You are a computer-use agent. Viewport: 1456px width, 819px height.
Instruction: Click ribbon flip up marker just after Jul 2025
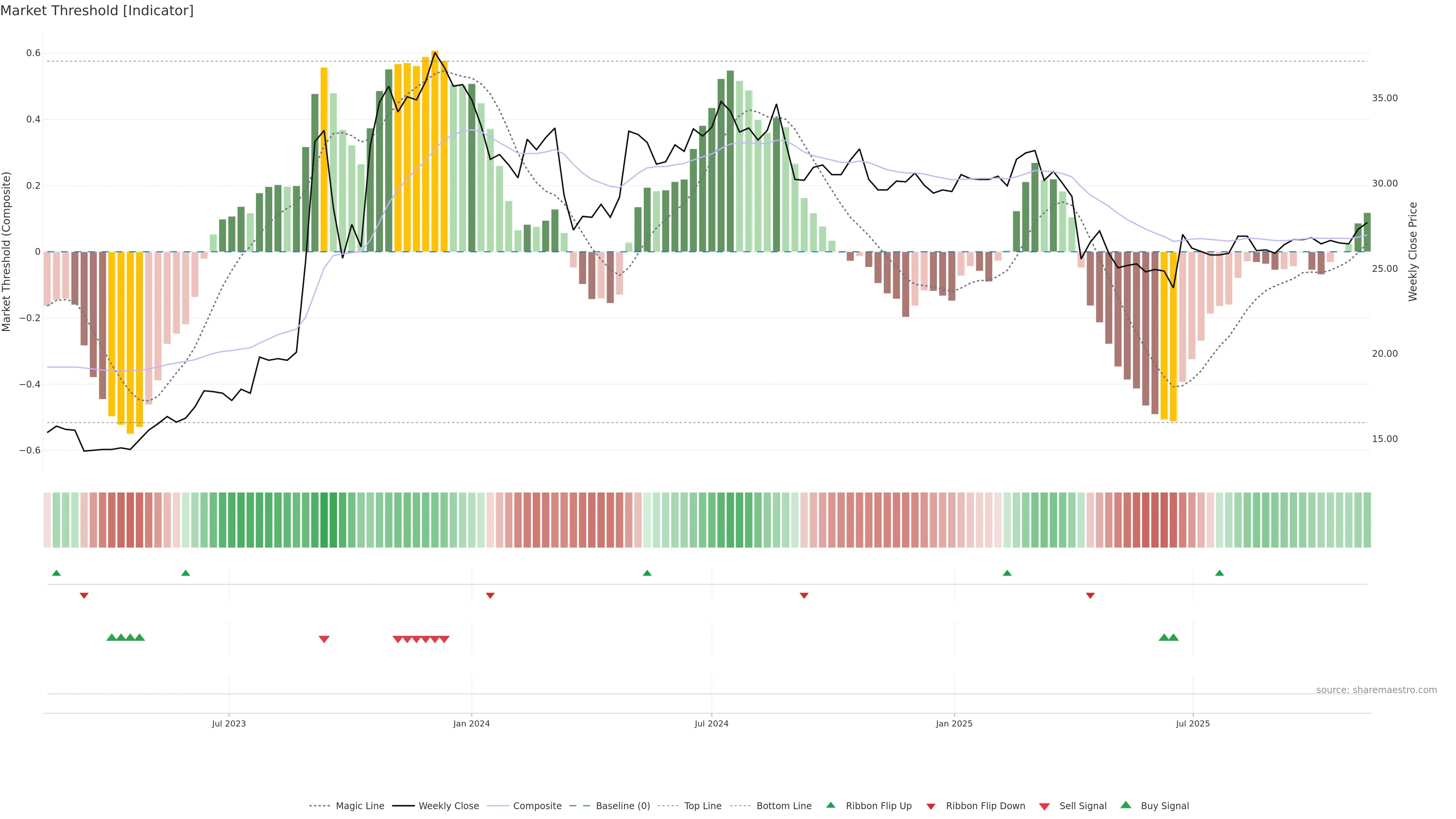click(1219, 573)
